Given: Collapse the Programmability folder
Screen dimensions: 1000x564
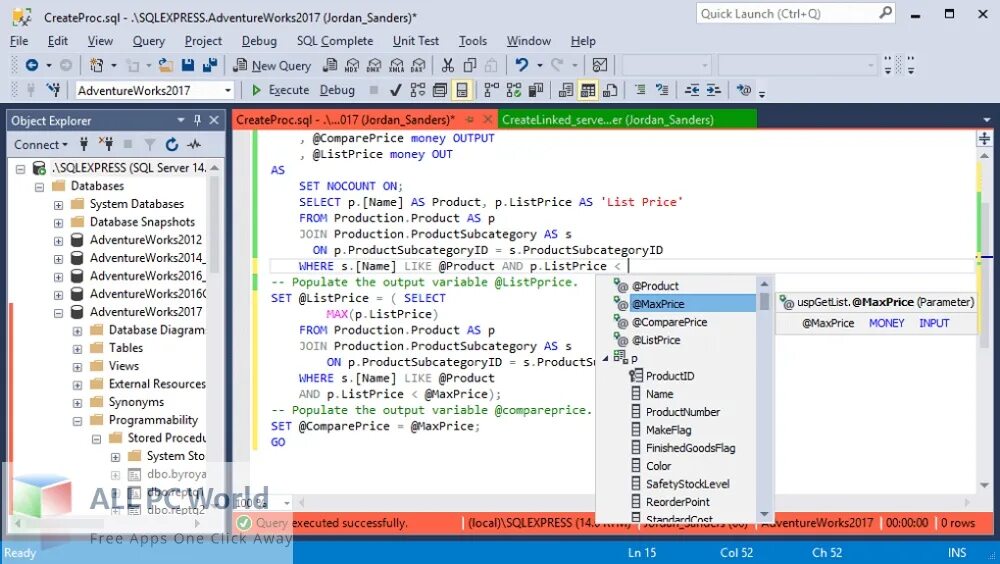Looking at the screenshot, I should point(77,421).
